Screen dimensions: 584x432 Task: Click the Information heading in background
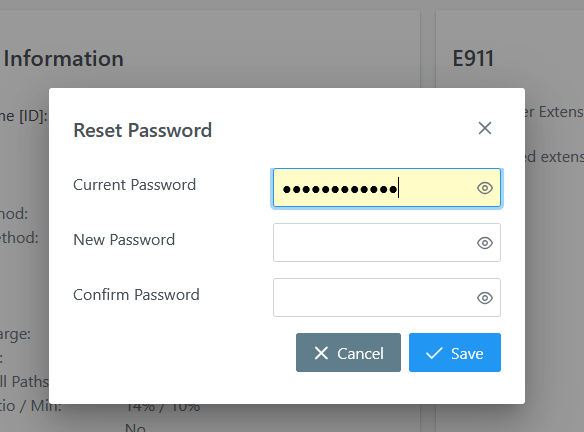tap(63, 59)
